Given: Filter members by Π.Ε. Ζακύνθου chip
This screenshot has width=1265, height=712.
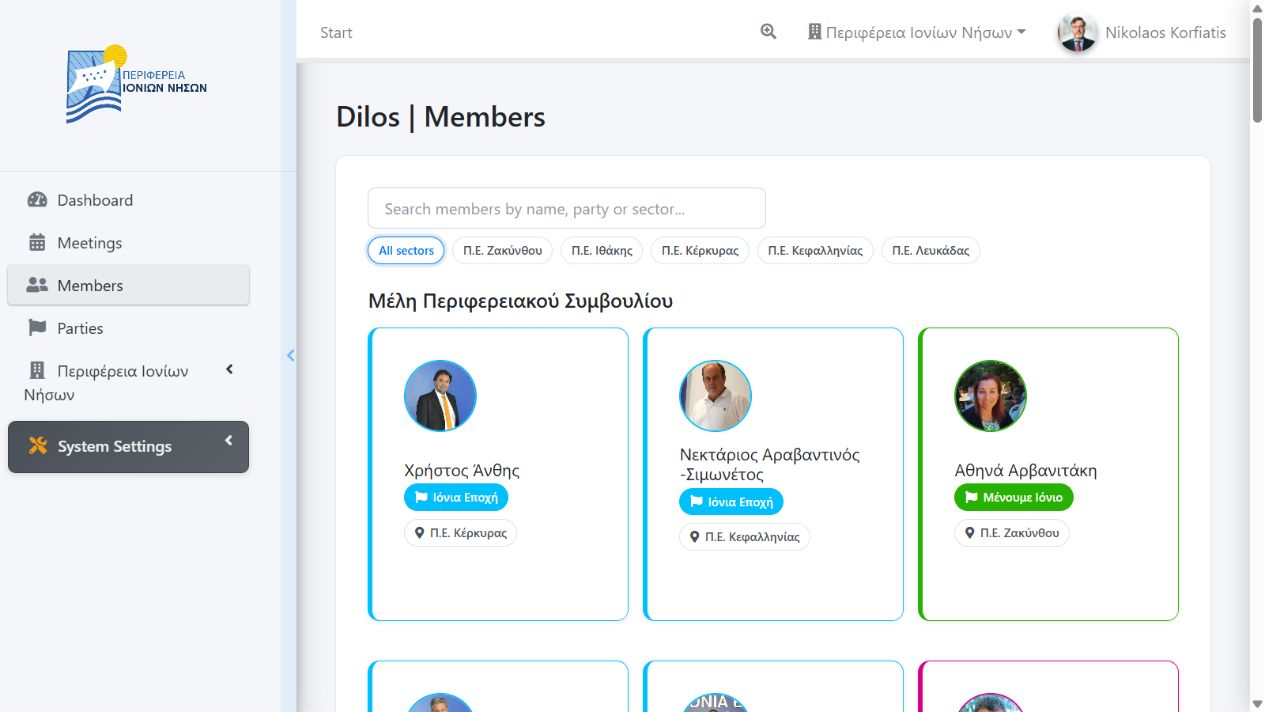Looking at the screenshot, I should (502, 250).
